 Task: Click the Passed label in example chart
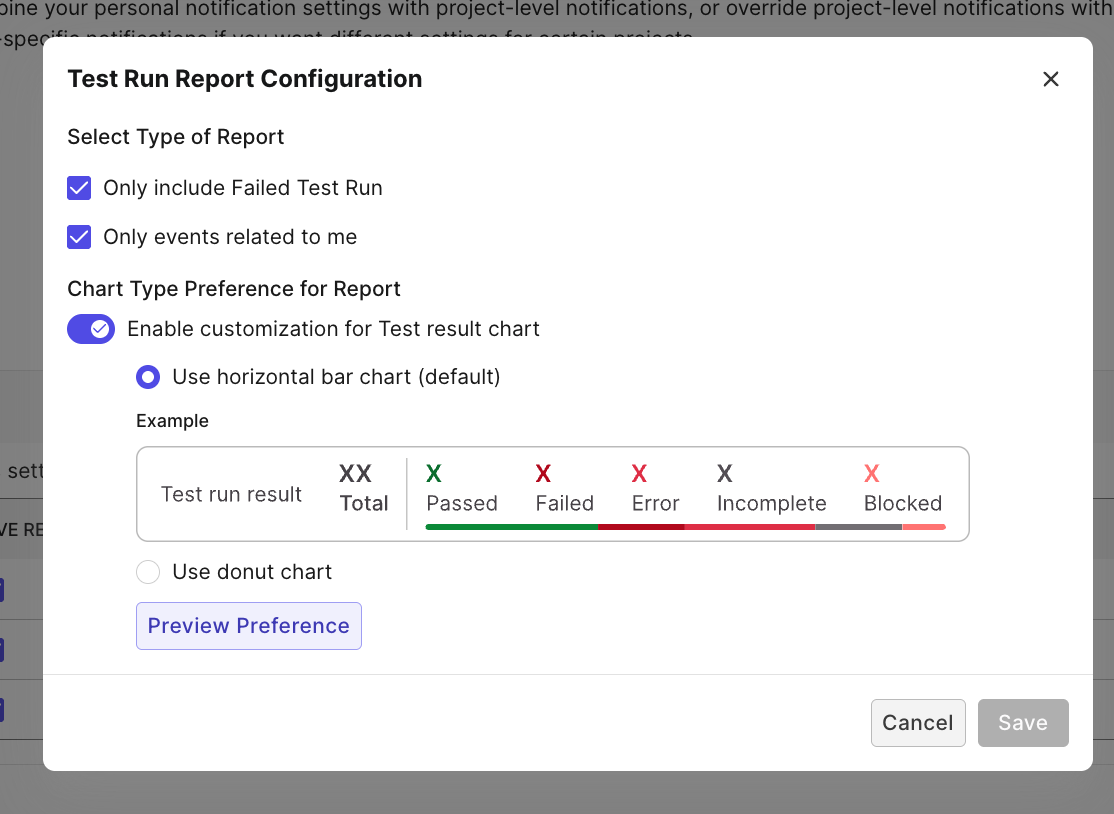(x=462, y=503)
